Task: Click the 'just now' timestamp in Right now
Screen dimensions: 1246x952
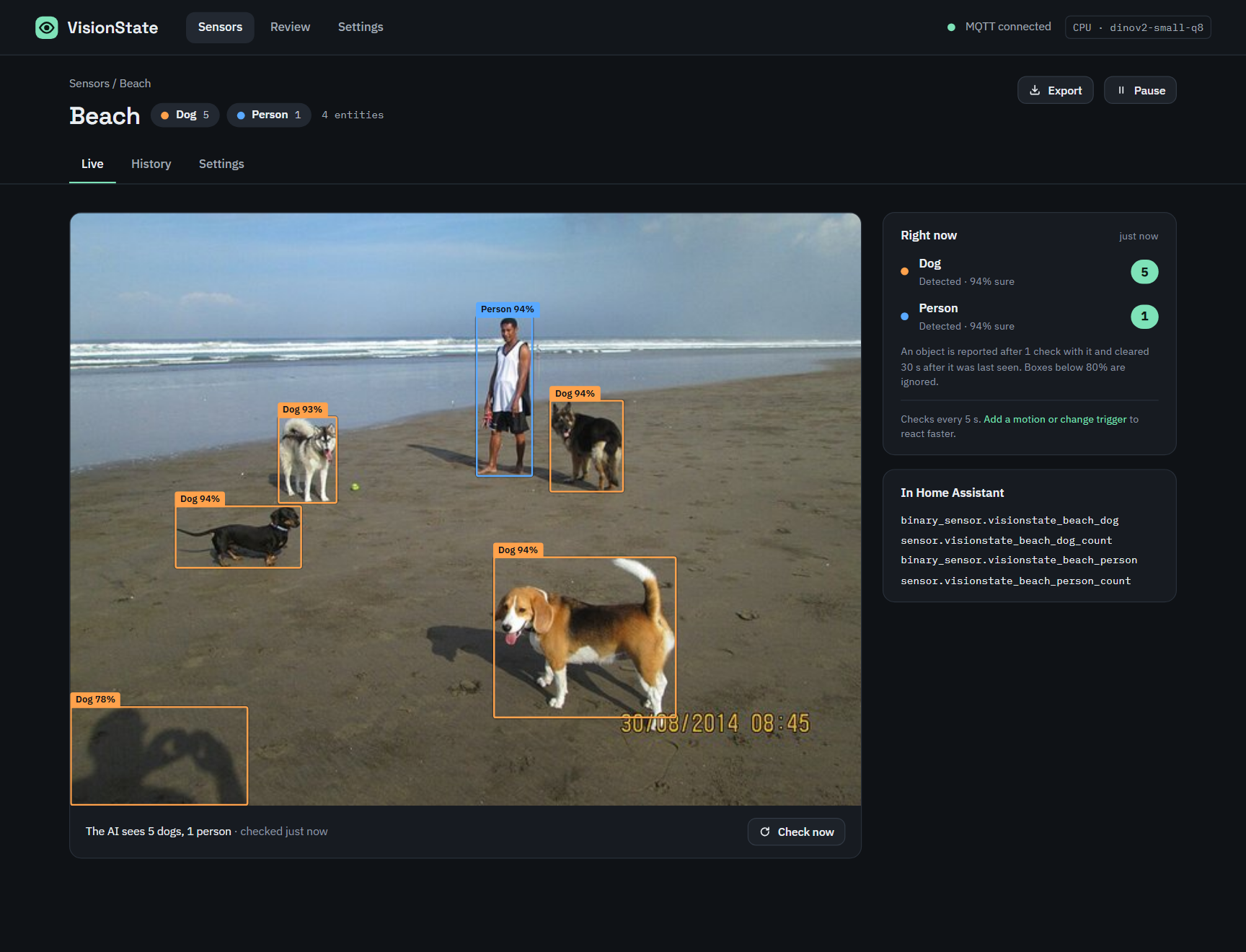Action: [x=1139, y=237]
